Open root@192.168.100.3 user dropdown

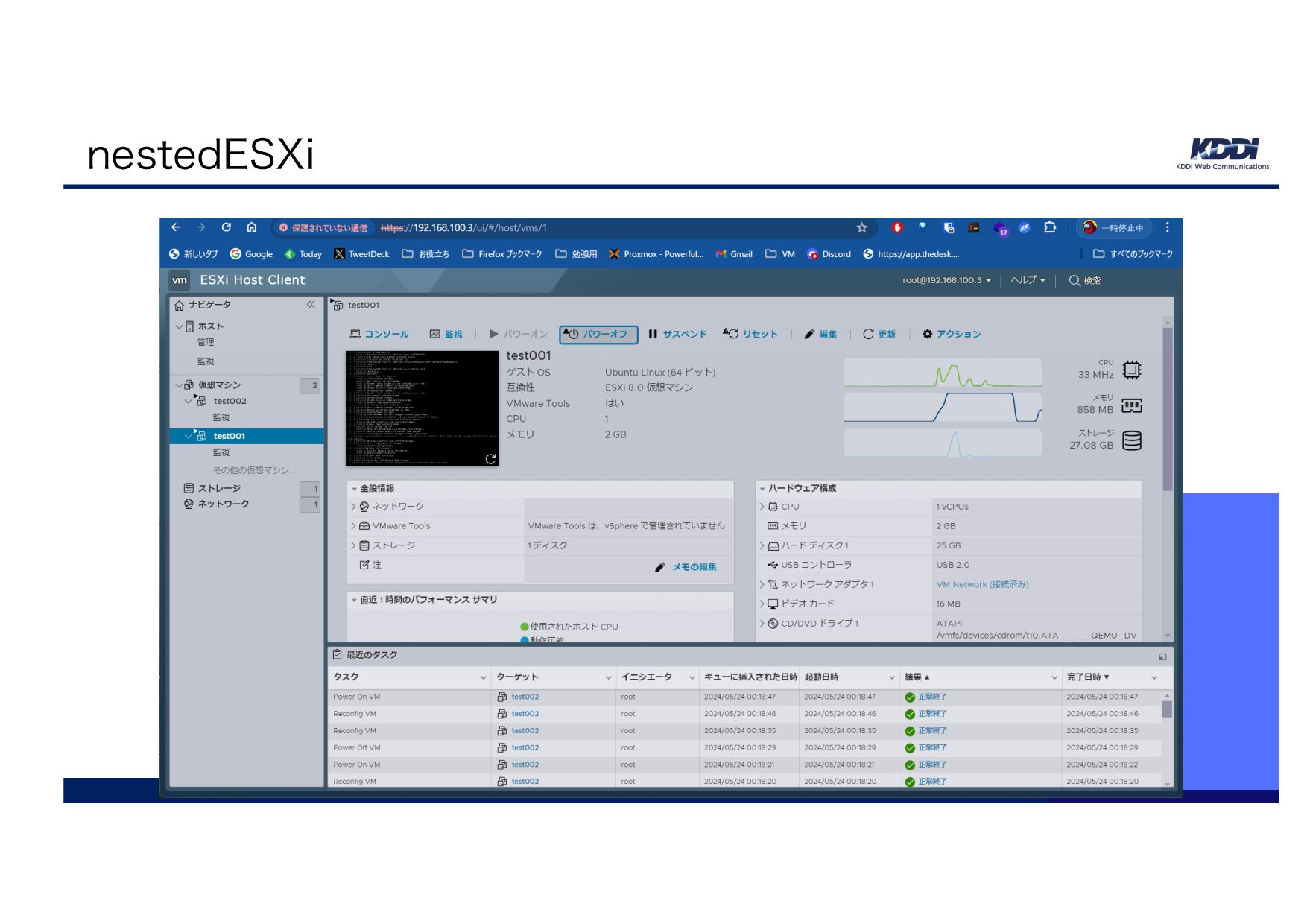click(946, 280)
